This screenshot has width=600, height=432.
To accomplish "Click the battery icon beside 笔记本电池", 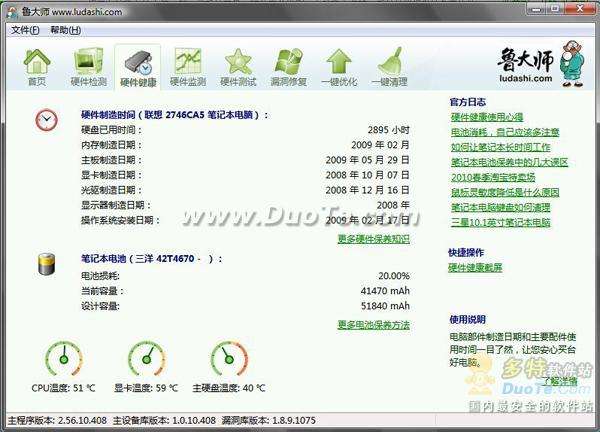I will coord(46,264).
